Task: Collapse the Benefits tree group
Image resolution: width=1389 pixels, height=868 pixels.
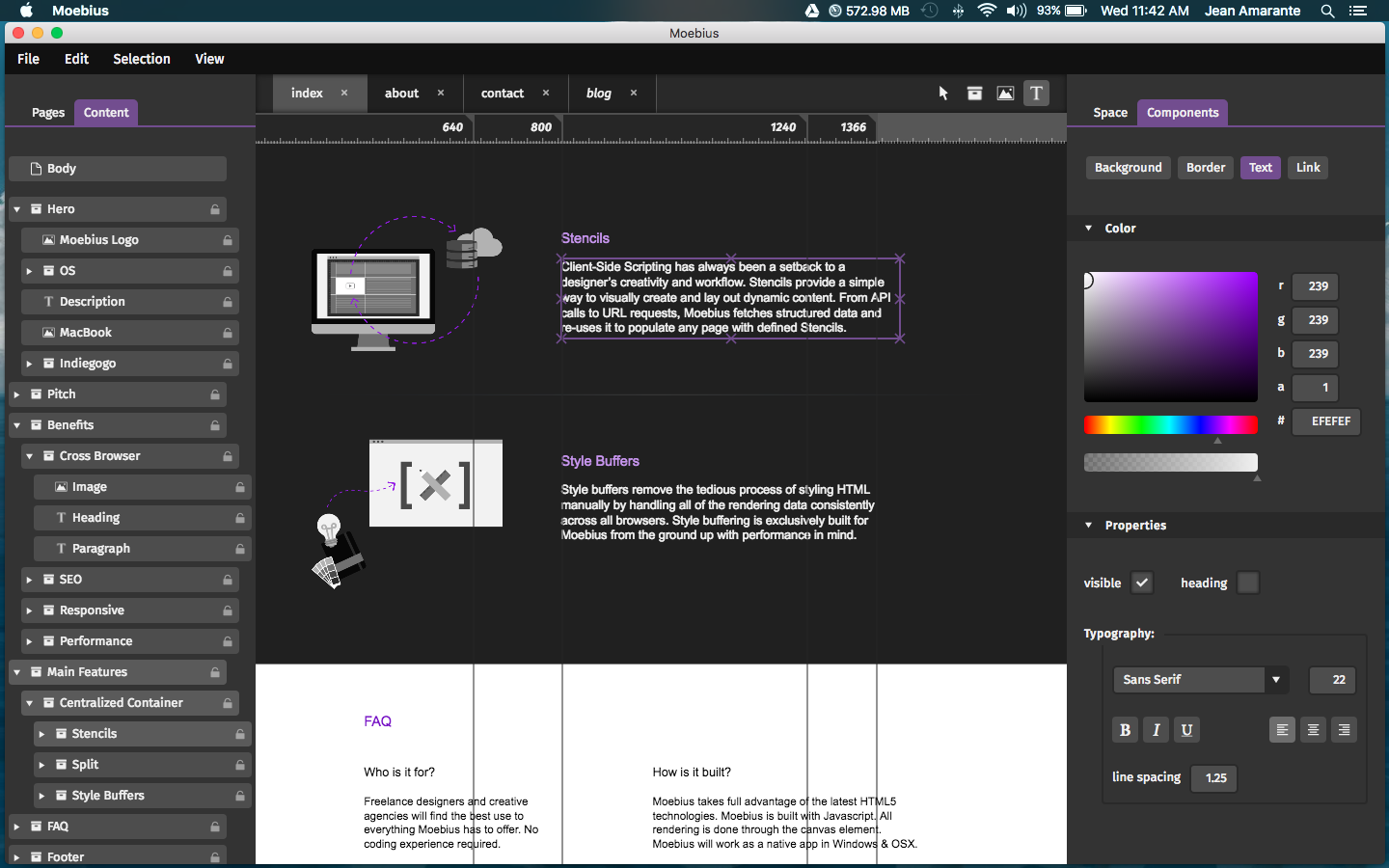Action: coord(16,425)
